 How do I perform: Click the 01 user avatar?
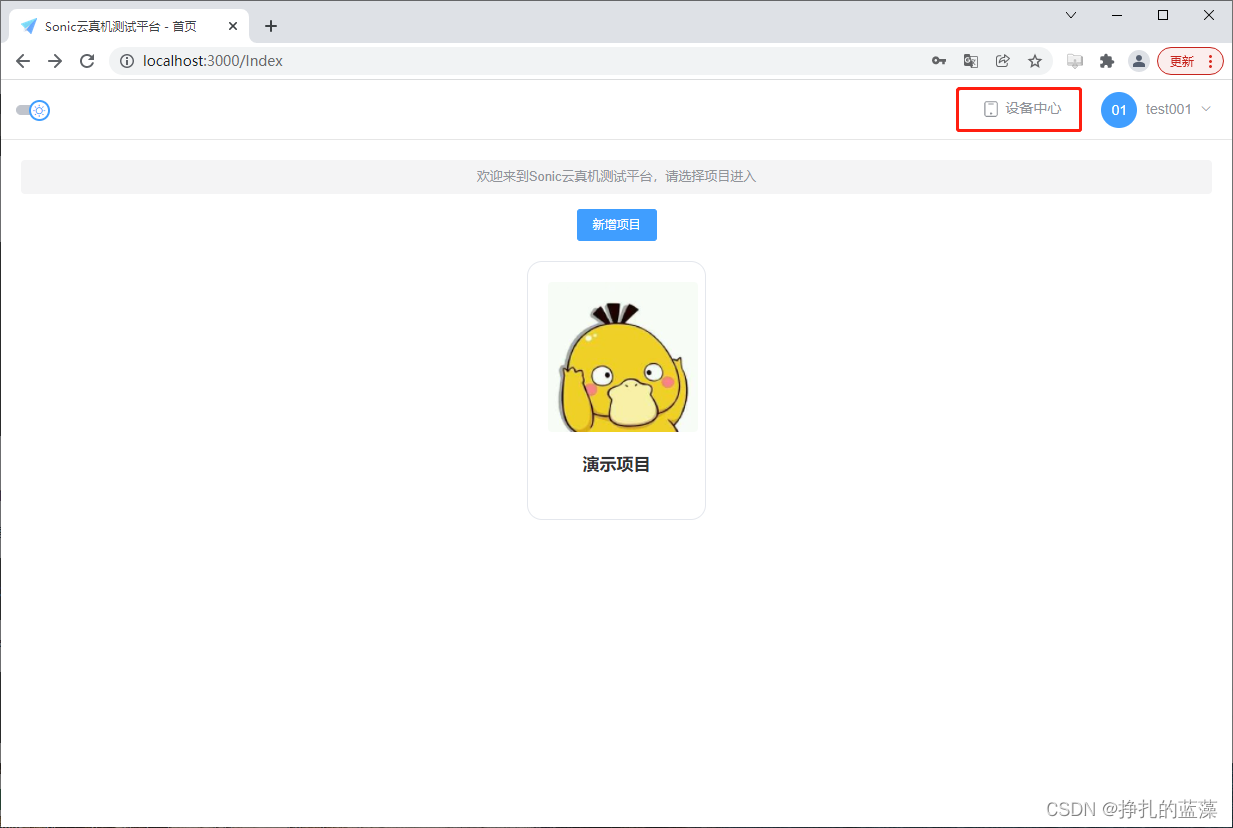(x=1119, y=110)
